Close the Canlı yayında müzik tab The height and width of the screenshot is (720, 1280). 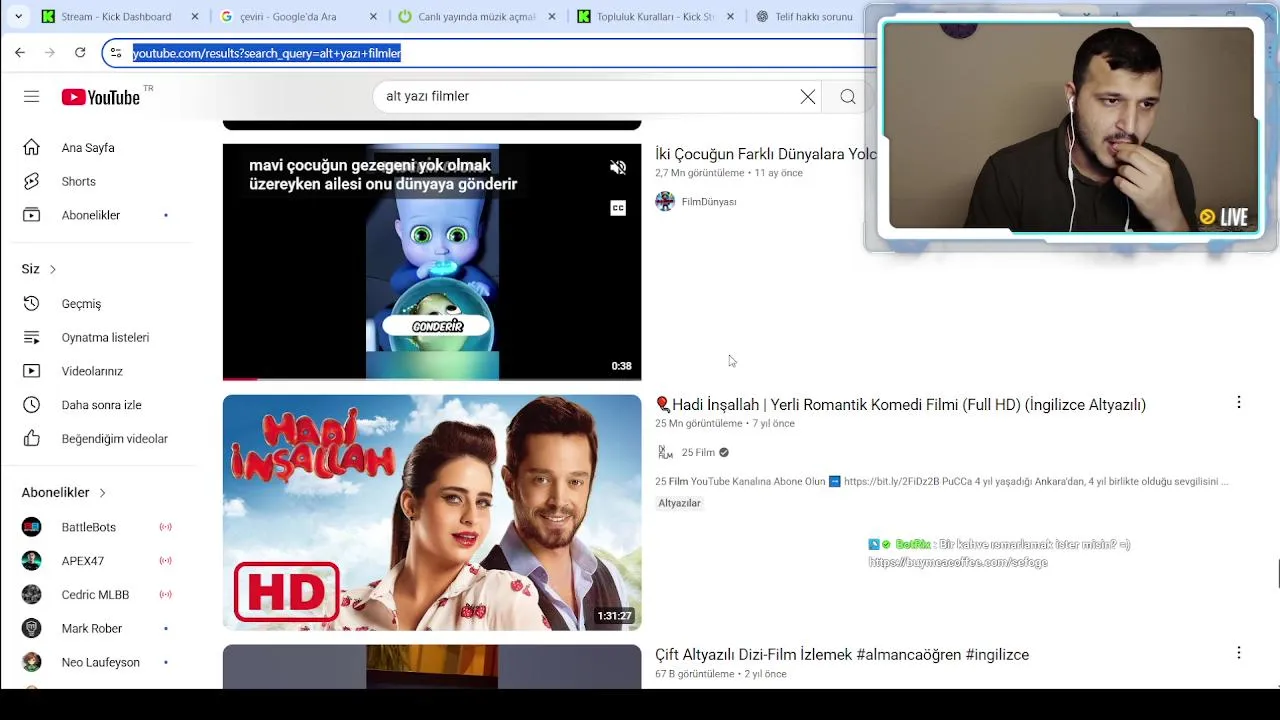tap(551, 17)
